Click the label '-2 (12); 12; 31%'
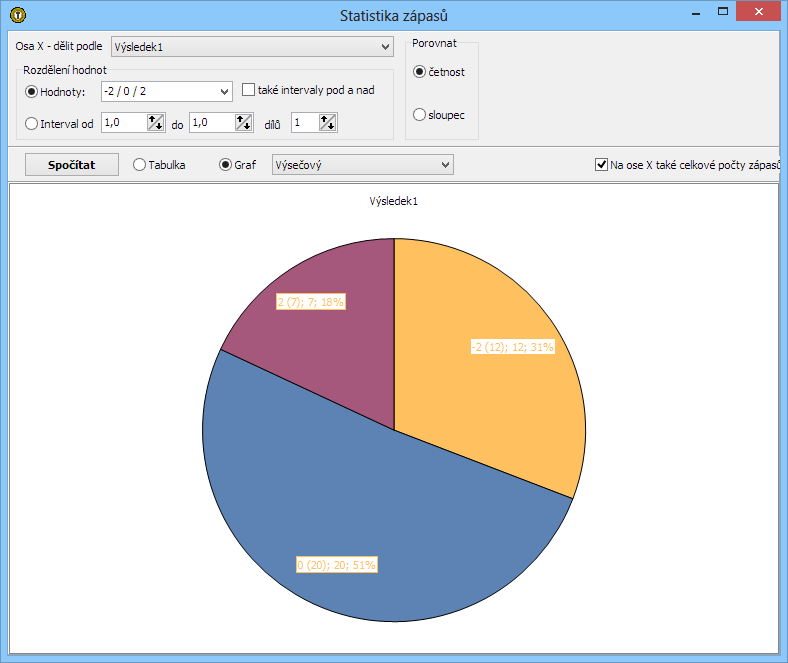This screenshot has height=663, width=788. tap(513, 347)
